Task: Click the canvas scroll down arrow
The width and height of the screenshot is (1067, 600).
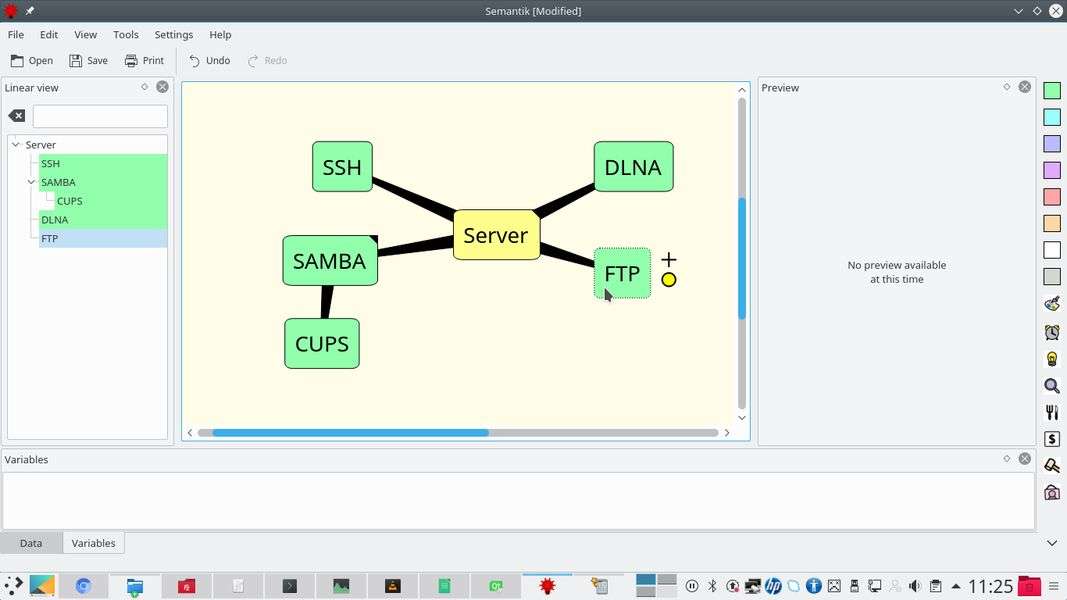Action: coord(742,418)
